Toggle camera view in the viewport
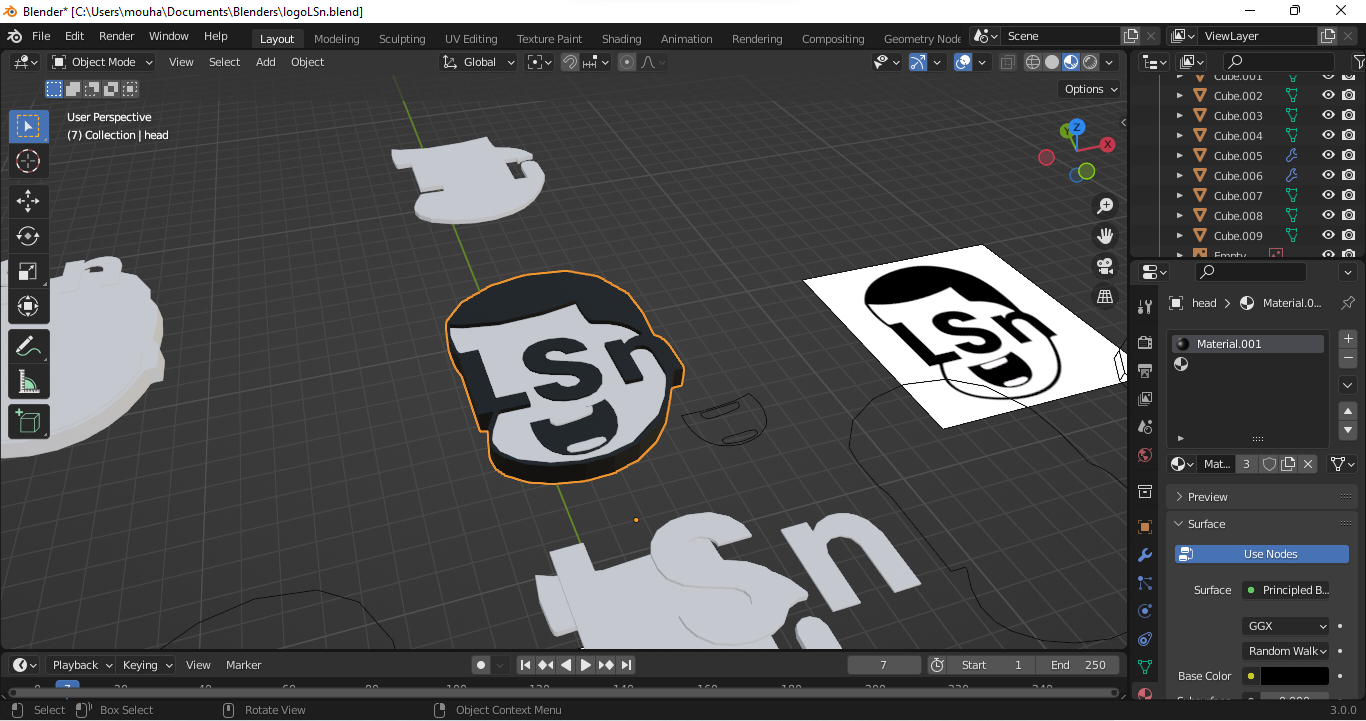The width and height of the screenshot is (1366, 721). pos(1105,266)
